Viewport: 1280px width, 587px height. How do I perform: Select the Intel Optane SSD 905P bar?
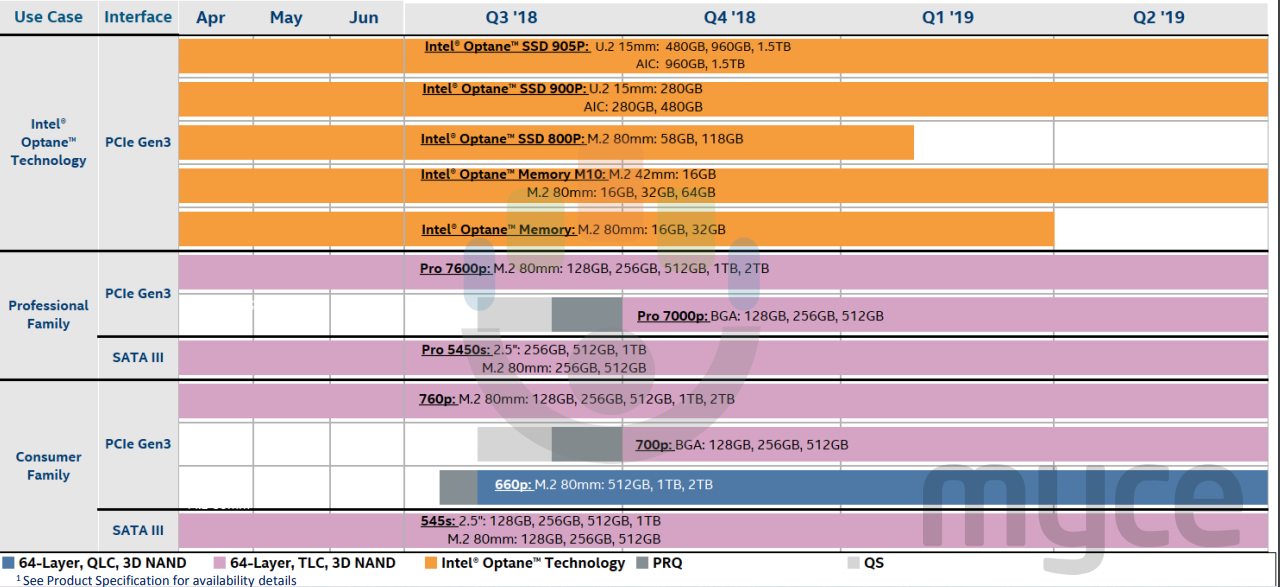point(700,53)
